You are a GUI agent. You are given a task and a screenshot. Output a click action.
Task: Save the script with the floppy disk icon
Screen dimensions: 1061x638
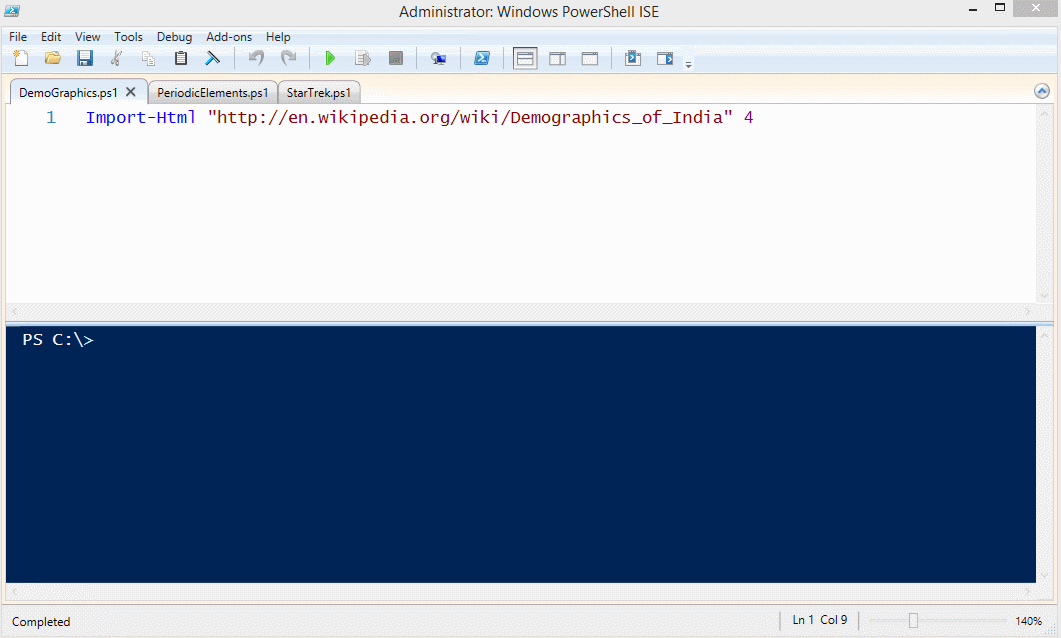coord(85,59)
